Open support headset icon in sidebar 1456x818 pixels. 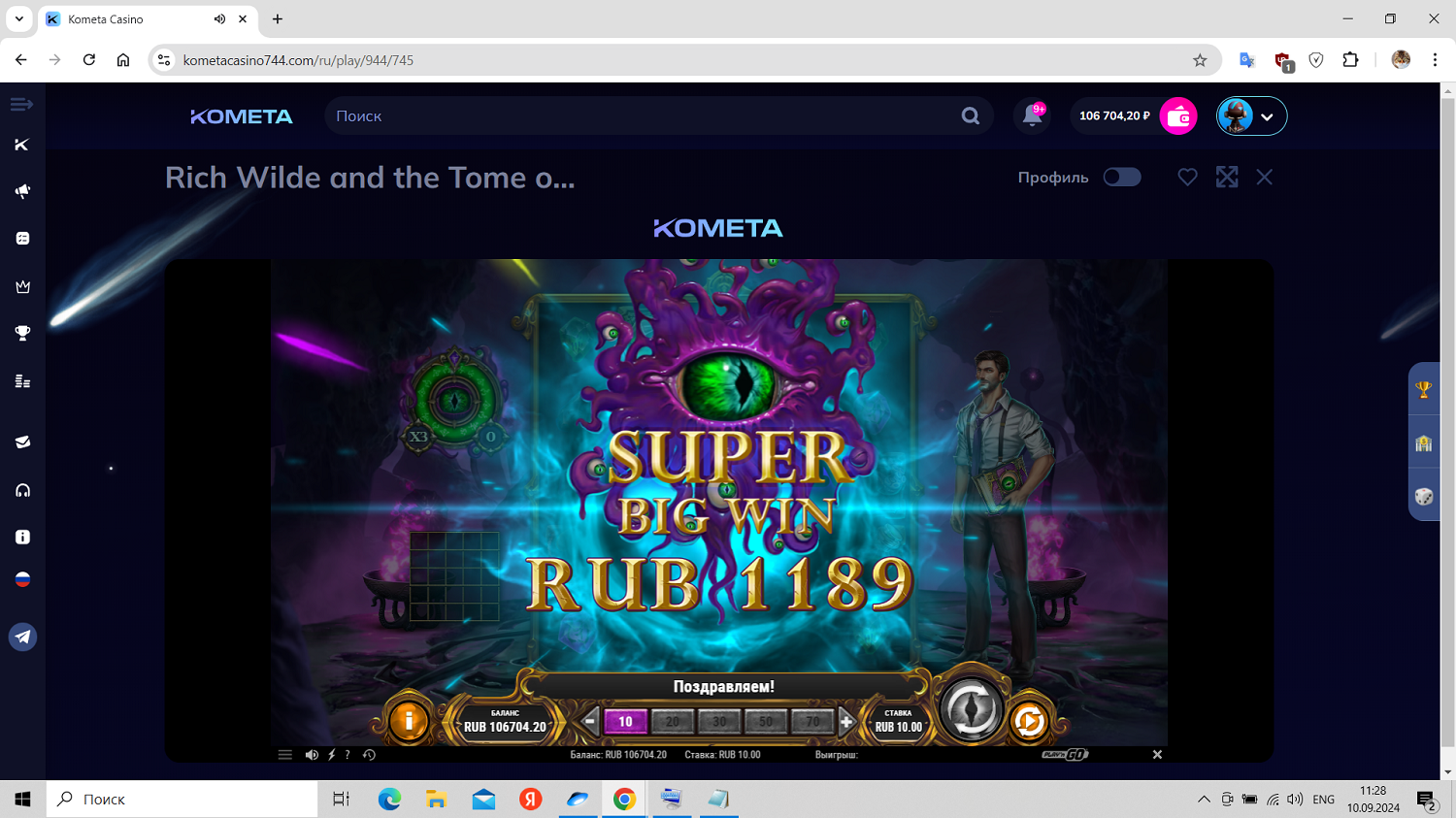pos(22,490)
